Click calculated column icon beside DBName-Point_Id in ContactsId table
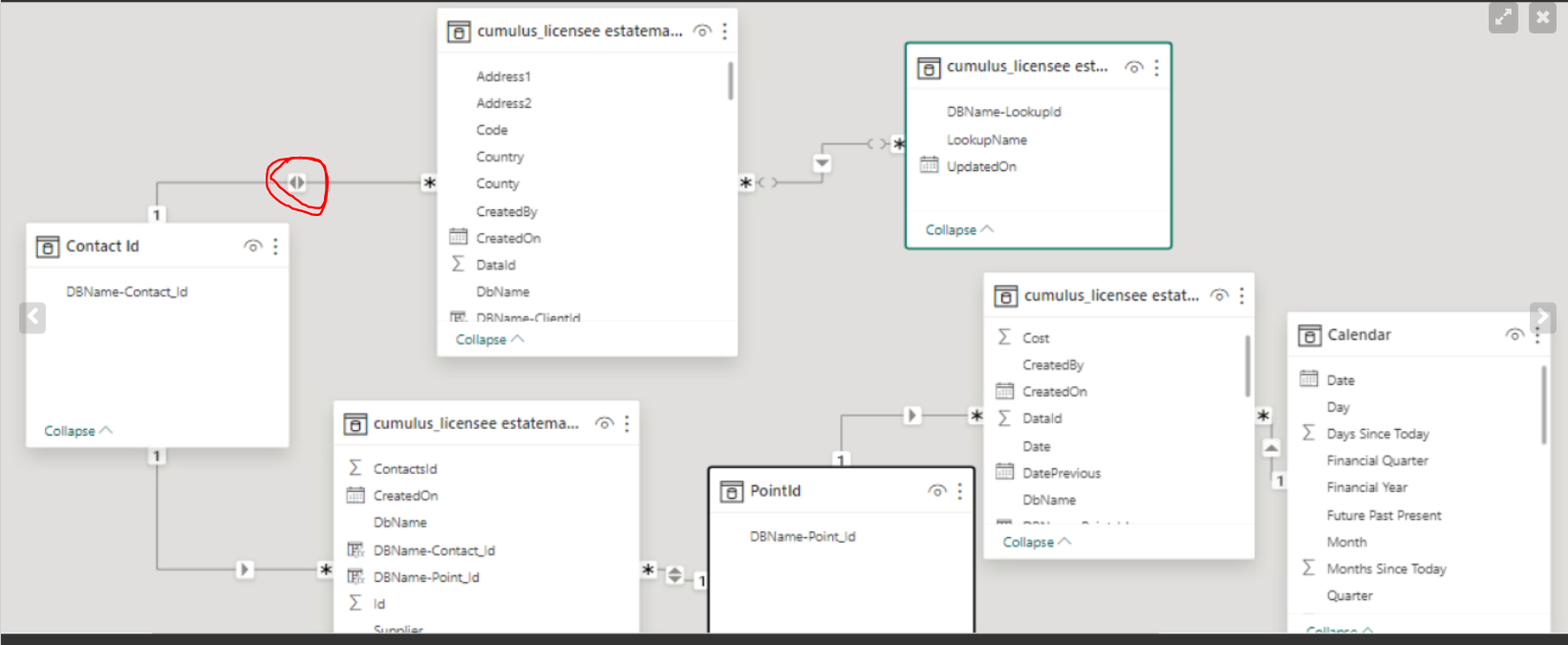 (x=355, y=576)
